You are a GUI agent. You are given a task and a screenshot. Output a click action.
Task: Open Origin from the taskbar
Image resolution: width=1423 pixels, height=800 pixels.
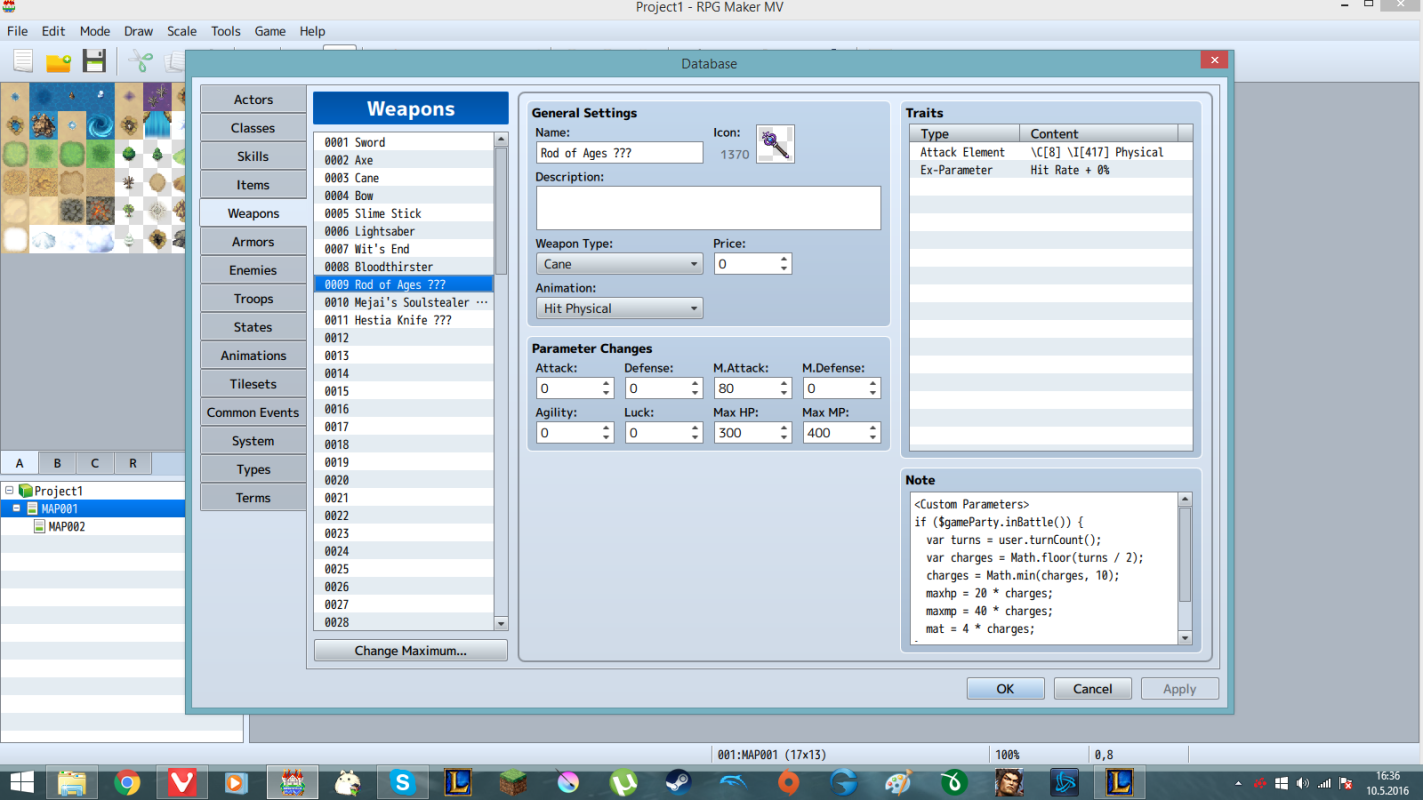(789, 782)
